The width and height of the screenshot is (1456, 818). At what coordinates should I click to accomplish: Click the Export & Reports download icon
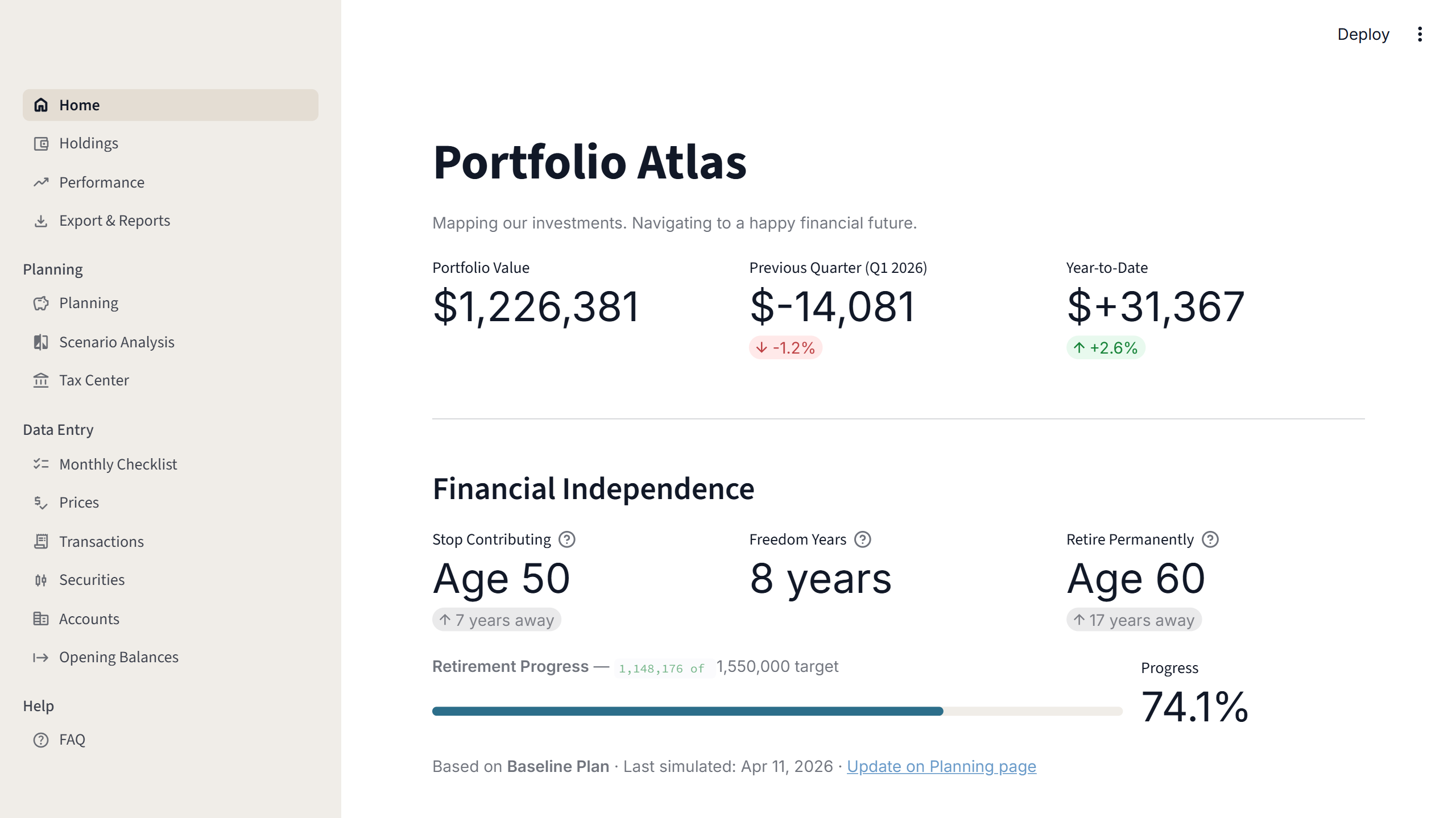click(40, 221)
